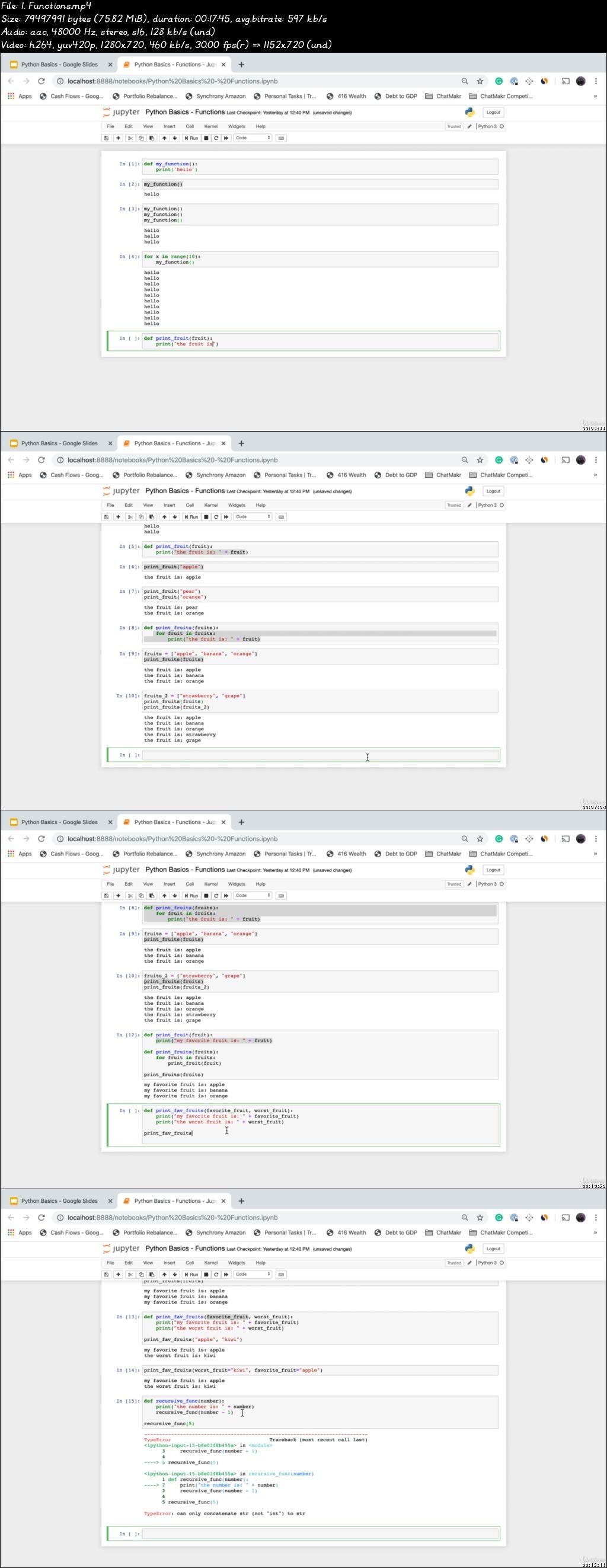Bookmark this page with star icon, first frame
This screenshot has width=607, height=1568.
(480, 81)
